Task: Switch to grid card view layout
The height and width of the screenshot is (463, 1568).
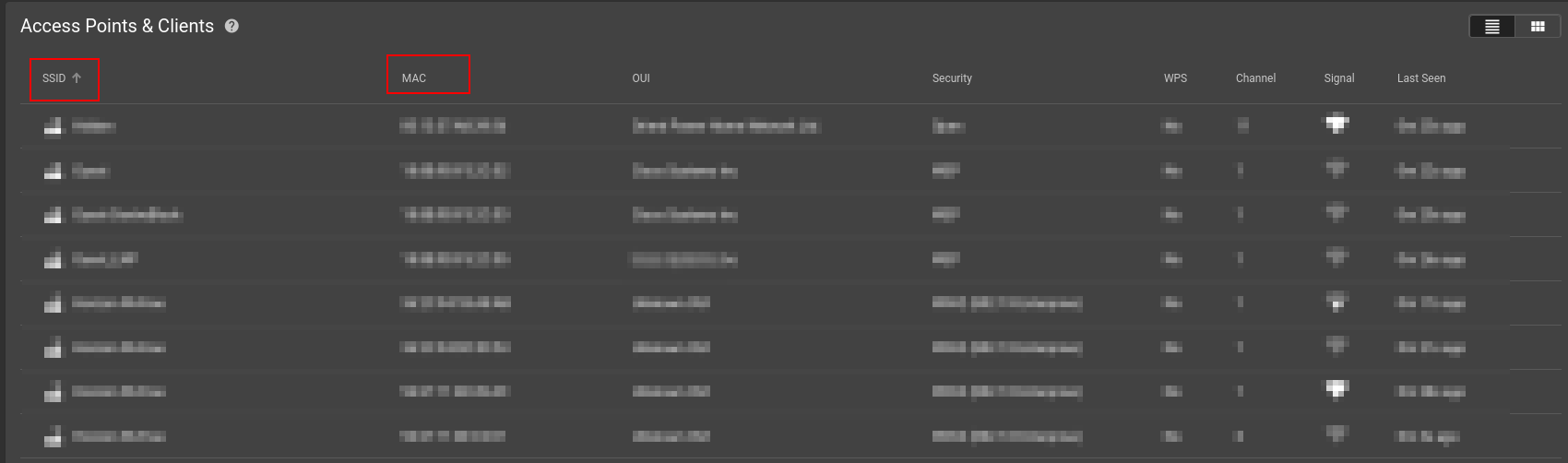Action: pyautogui.click(x=1538, y=27)
